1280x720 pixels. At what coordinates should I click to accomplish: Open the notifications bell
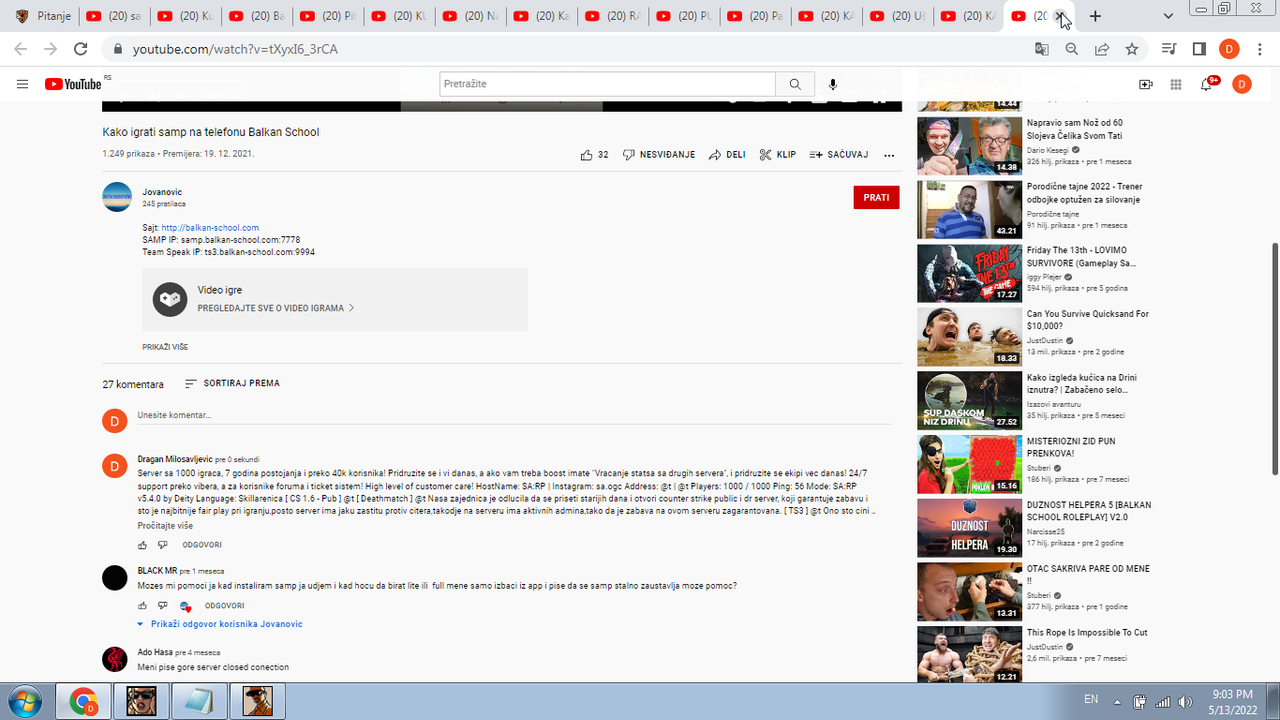pos(1207,84)
